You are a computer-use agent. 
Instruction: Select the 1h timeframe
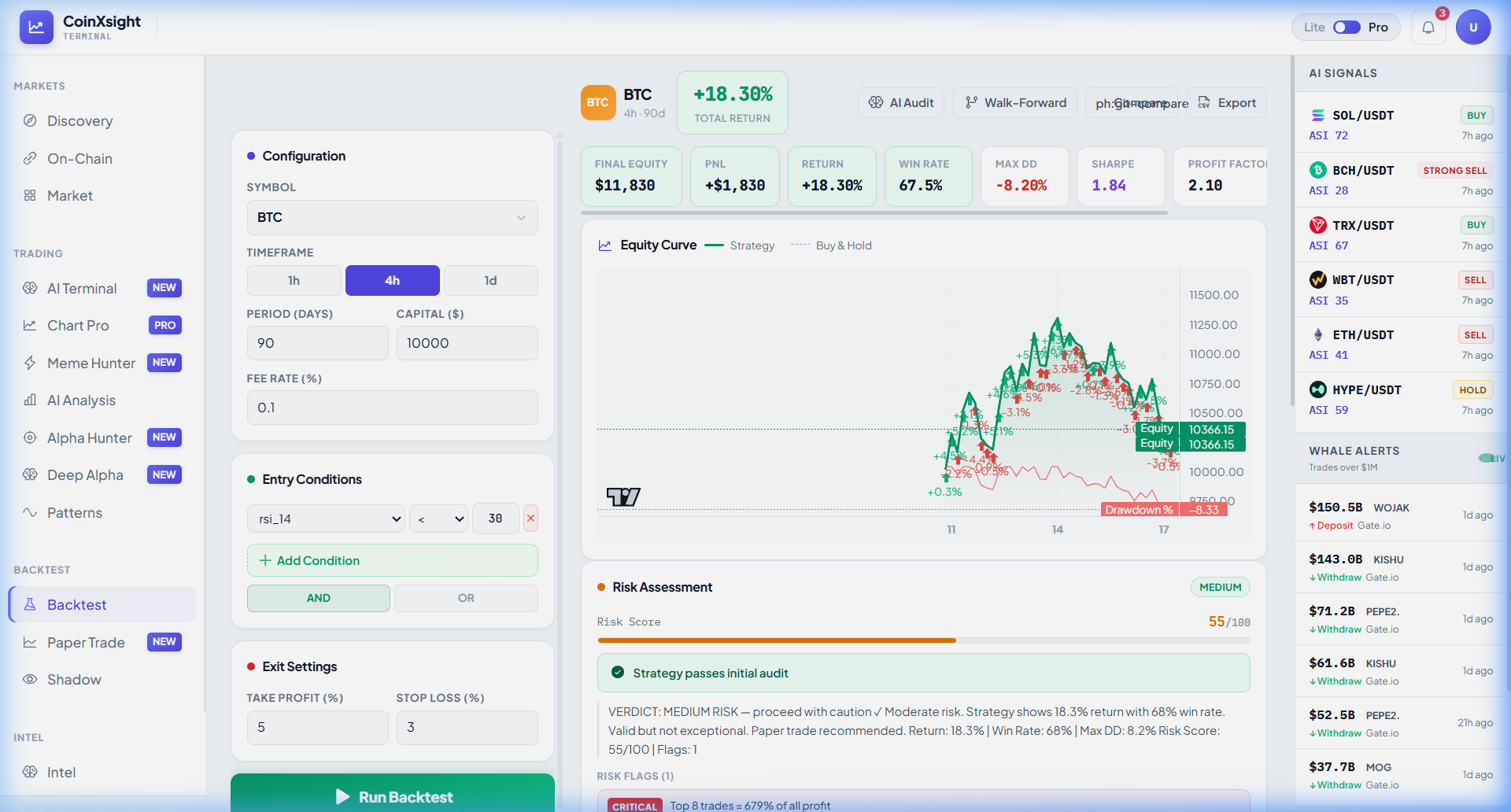(x=294, y=280)
